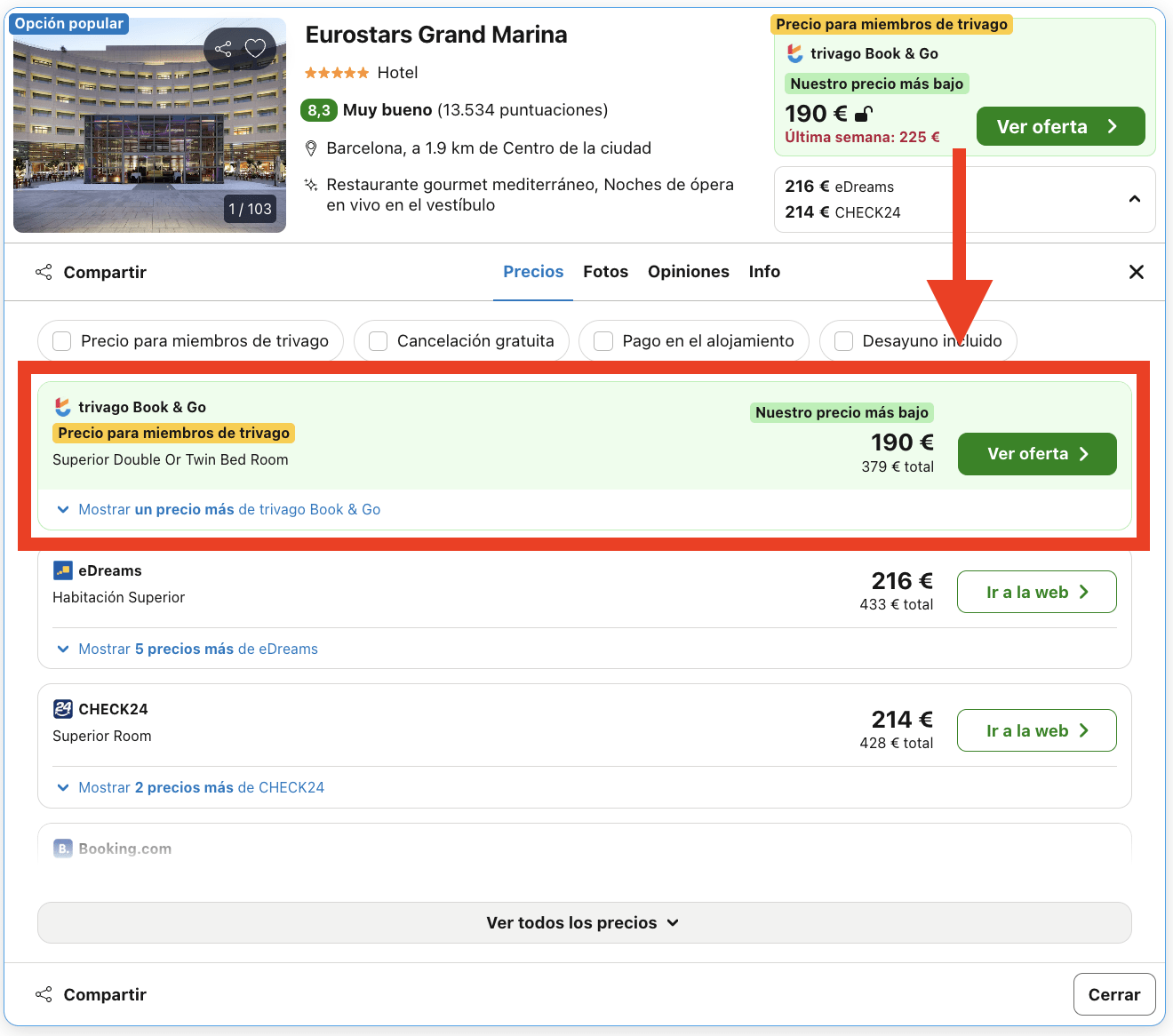This screenshot has height=1036, width=1173.
Task: Click the 1 / 103 photo counter
Action: pos(251,209)
